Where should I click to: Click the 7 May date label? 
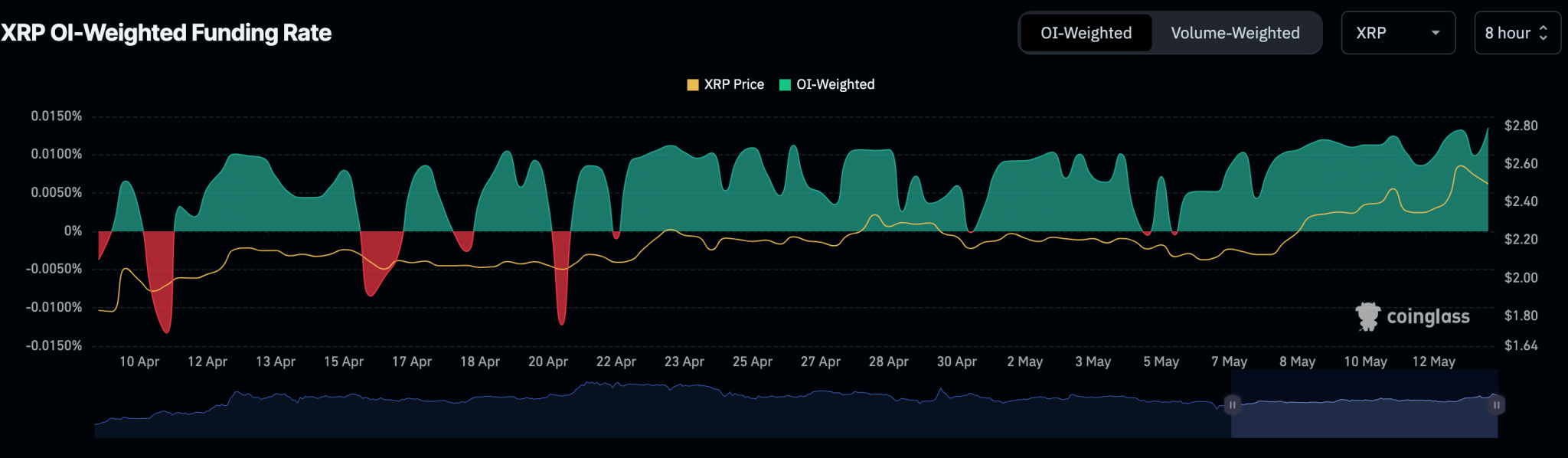pos(1230,361)
